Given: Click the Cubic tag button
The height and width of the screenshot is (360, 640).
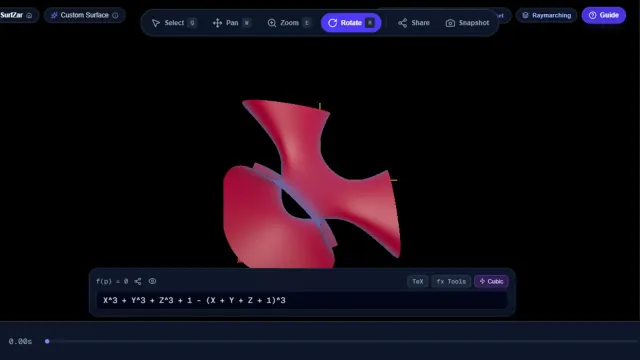Looking at the screenshot, I should click(x=491, y=281).
